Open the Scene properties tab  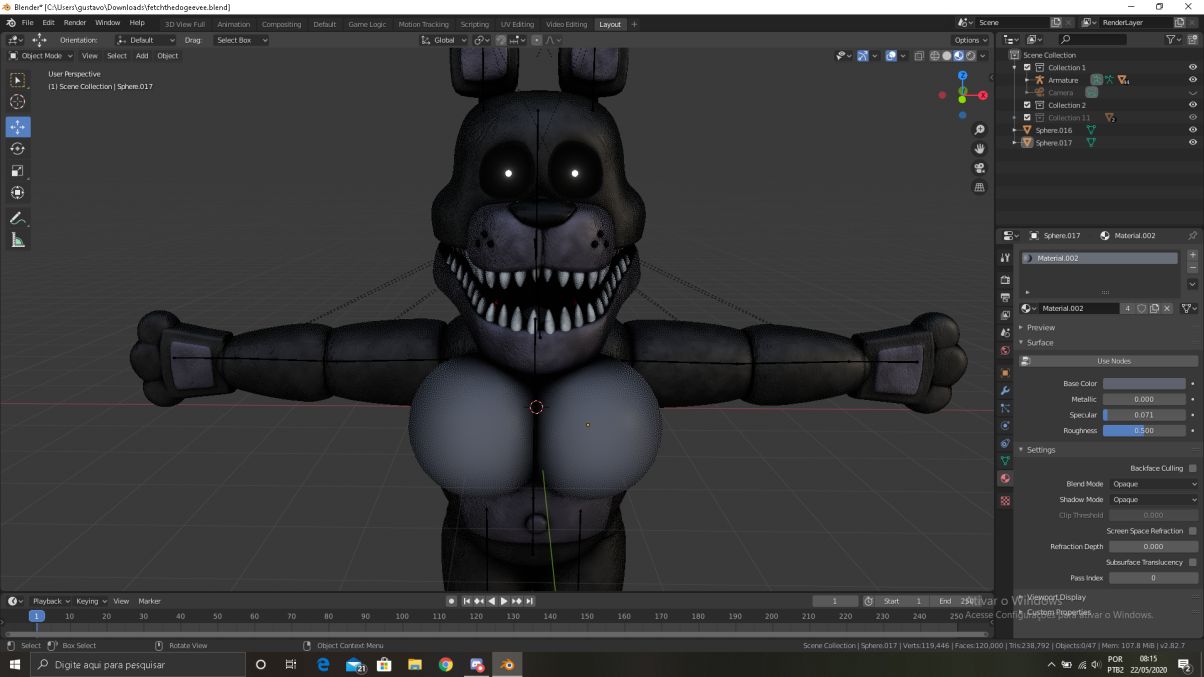(x=1005, y=333)
